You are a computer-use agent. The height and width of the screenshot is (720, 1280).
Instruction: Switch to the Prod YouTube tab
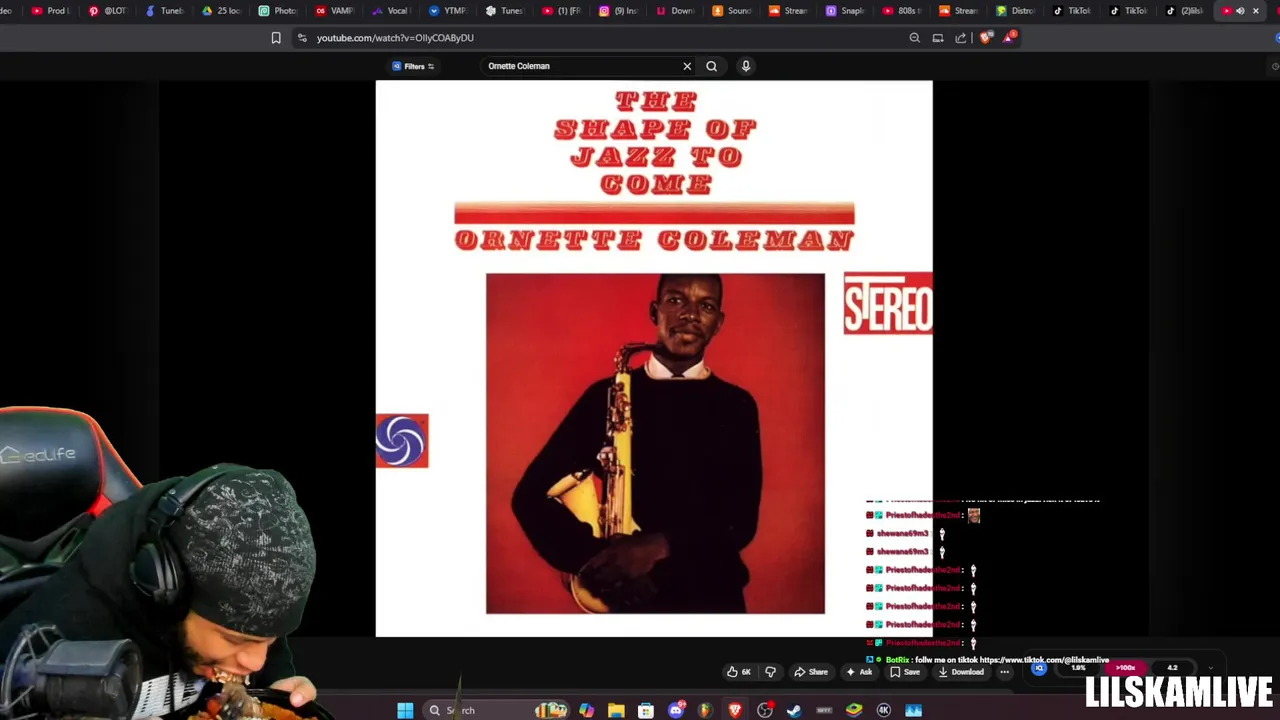coord(50,11)
